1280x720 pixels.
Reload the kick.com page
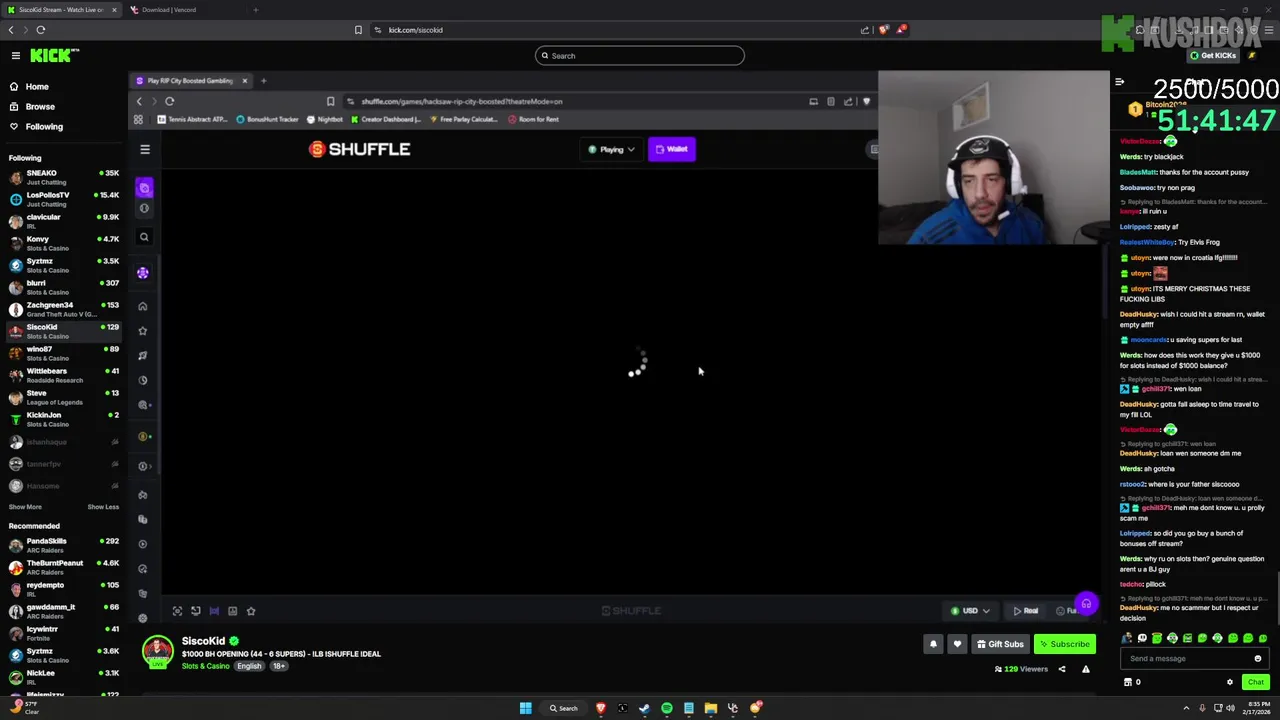tap(41, 30)
